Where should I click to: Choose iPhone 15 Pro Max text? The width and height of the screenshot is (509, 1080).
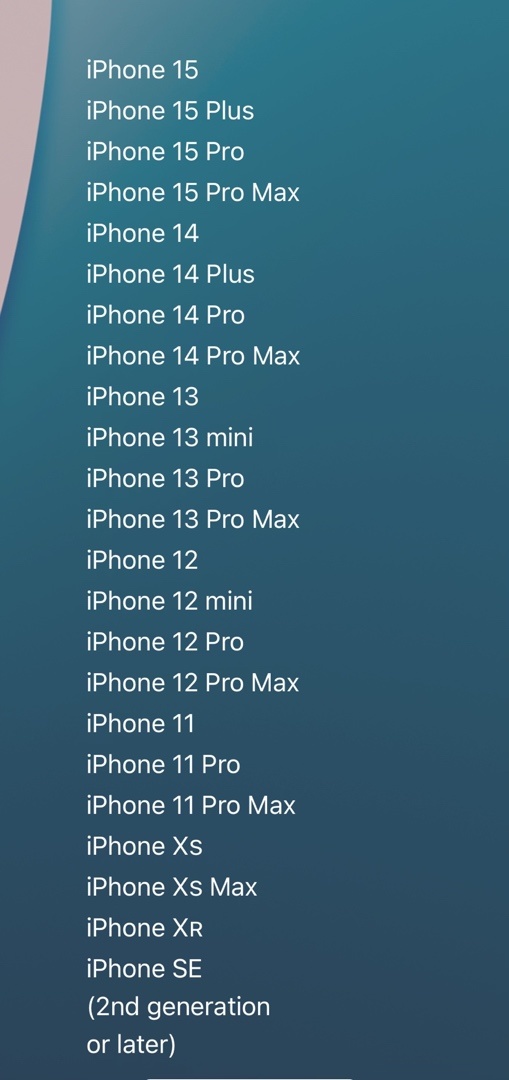click(194, 193)
